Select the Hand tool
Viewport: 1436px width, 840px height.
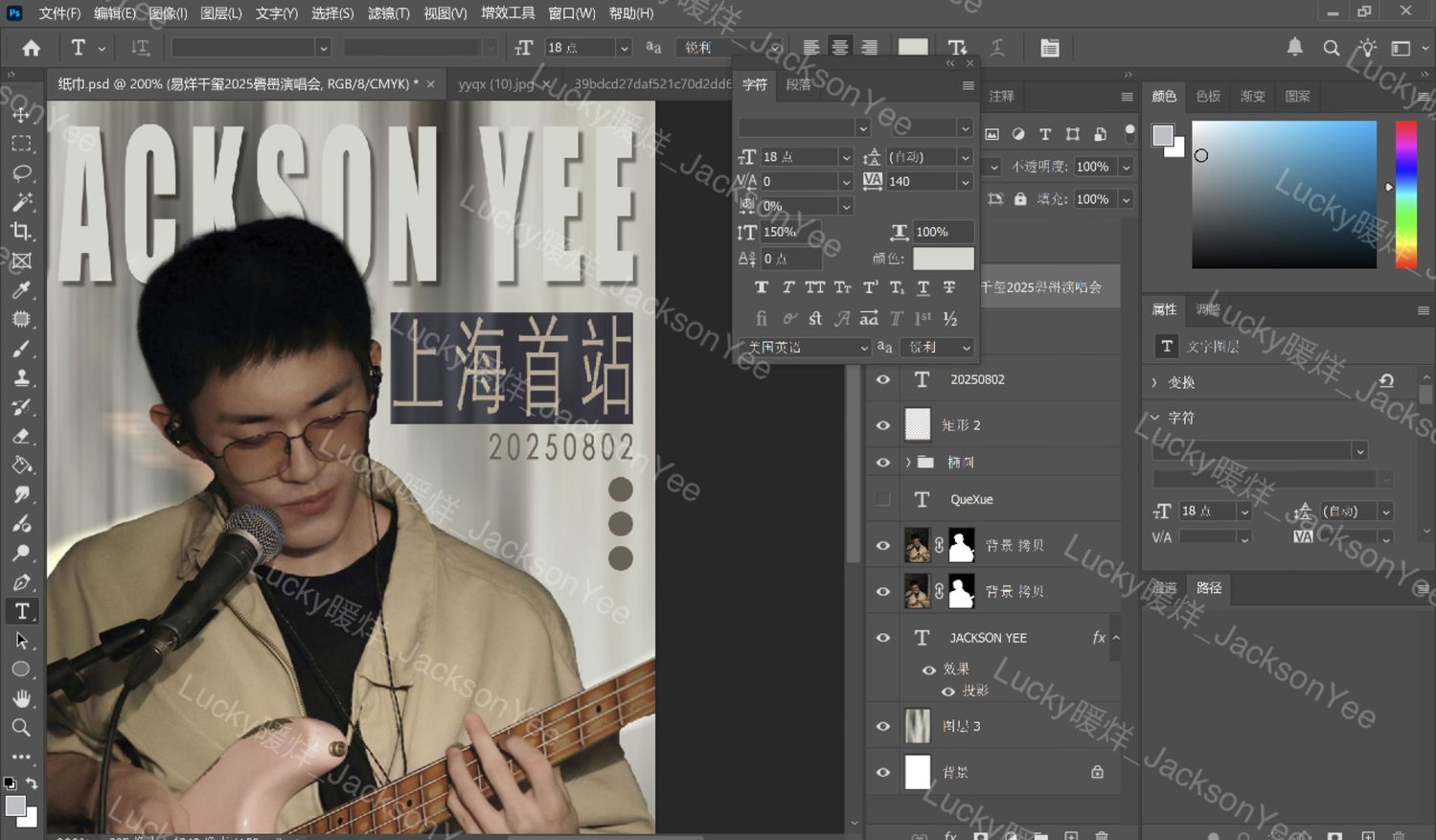pyautogui.click(x=21, y=699)
